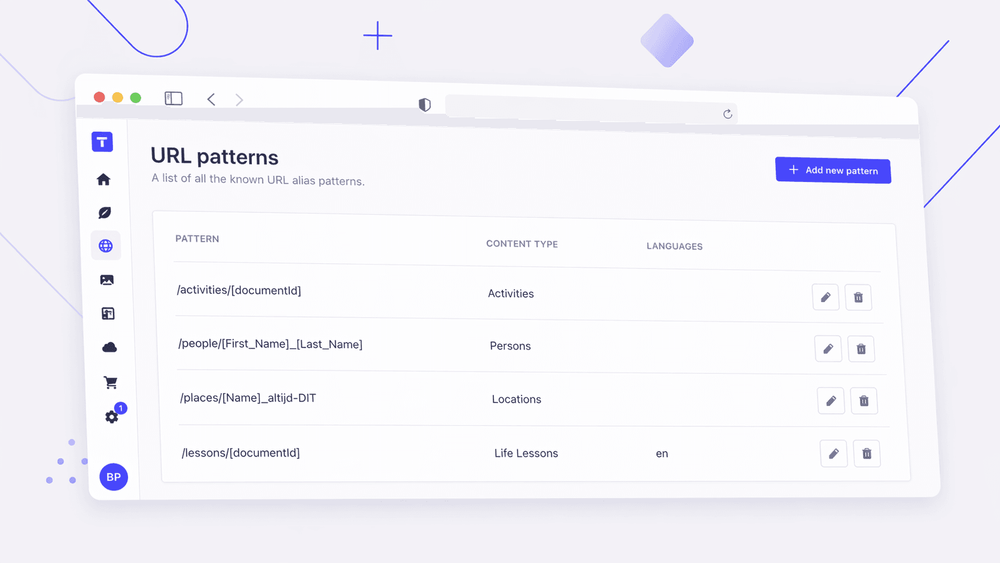The image size is (1000, 563).
Task: Minimize window with yellow traffic light
Action: [x=117, y=97]
